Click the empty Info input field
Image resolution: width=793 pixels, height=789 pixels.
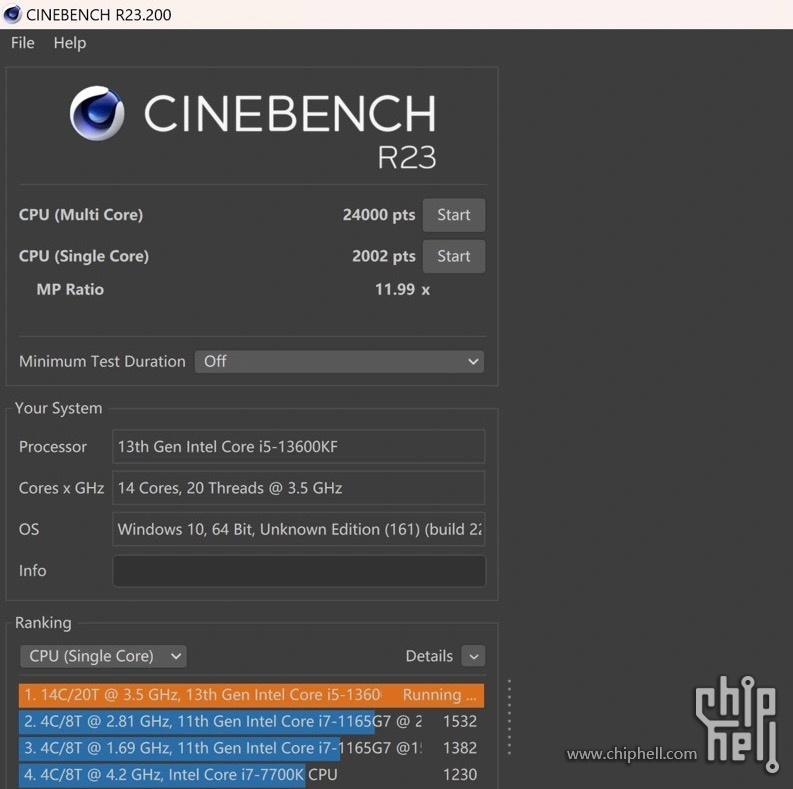pos(299,571)
